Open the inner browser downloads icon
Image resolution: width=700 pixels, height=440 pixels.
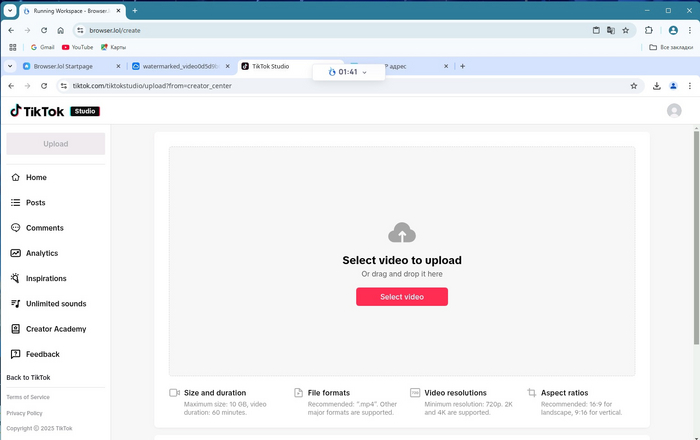click(657, 86)
